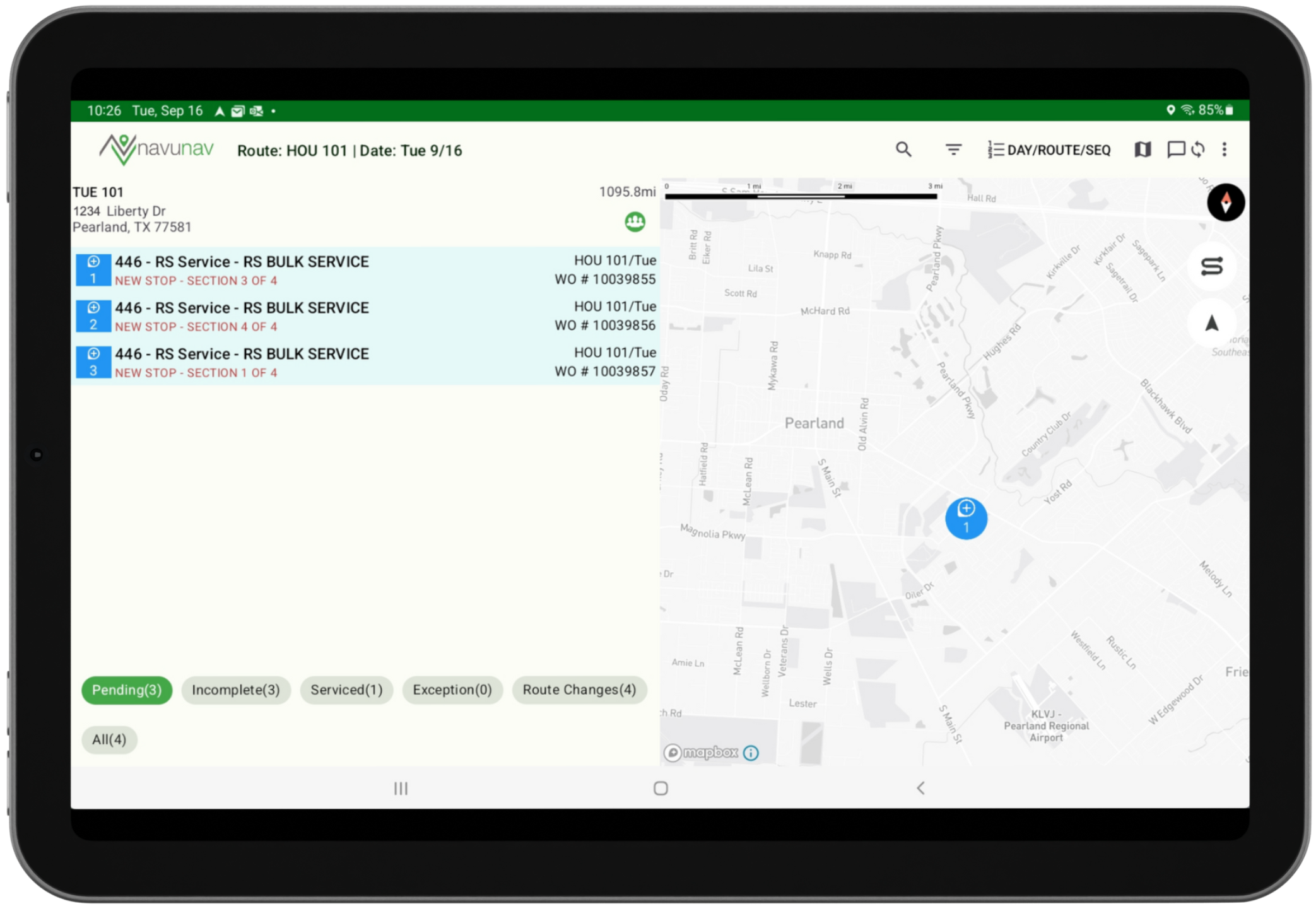
Task: Select the Pending(3) filter chip
Action: point(127,690)
